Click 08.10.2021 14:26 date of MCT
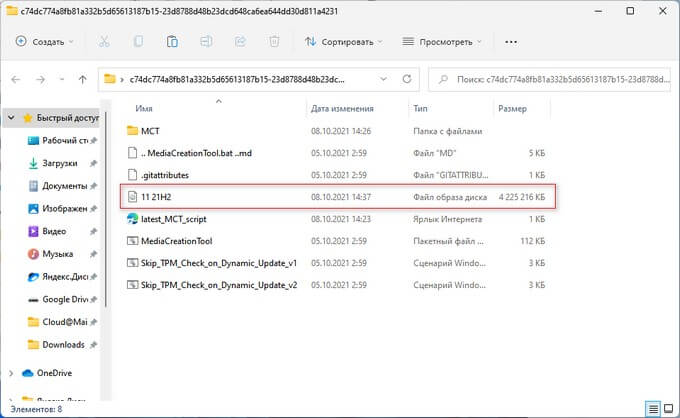The image size is (680, 418). (x=341, y=131)
